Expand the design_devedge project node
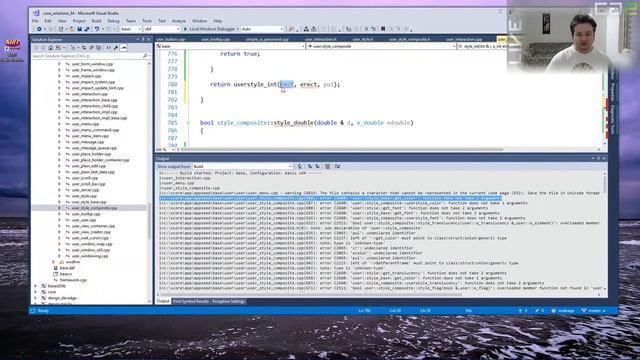 [x=36, y=298]
